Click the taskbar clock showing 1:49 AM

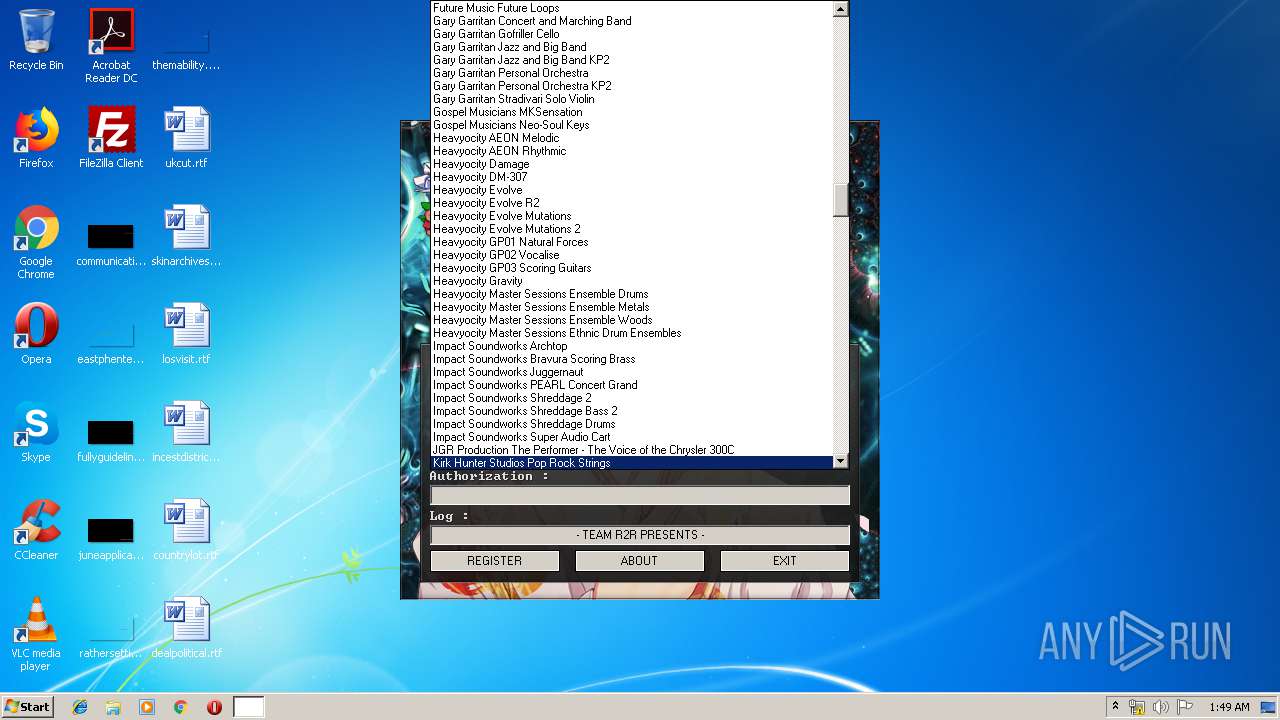[x=1229, y=707]
